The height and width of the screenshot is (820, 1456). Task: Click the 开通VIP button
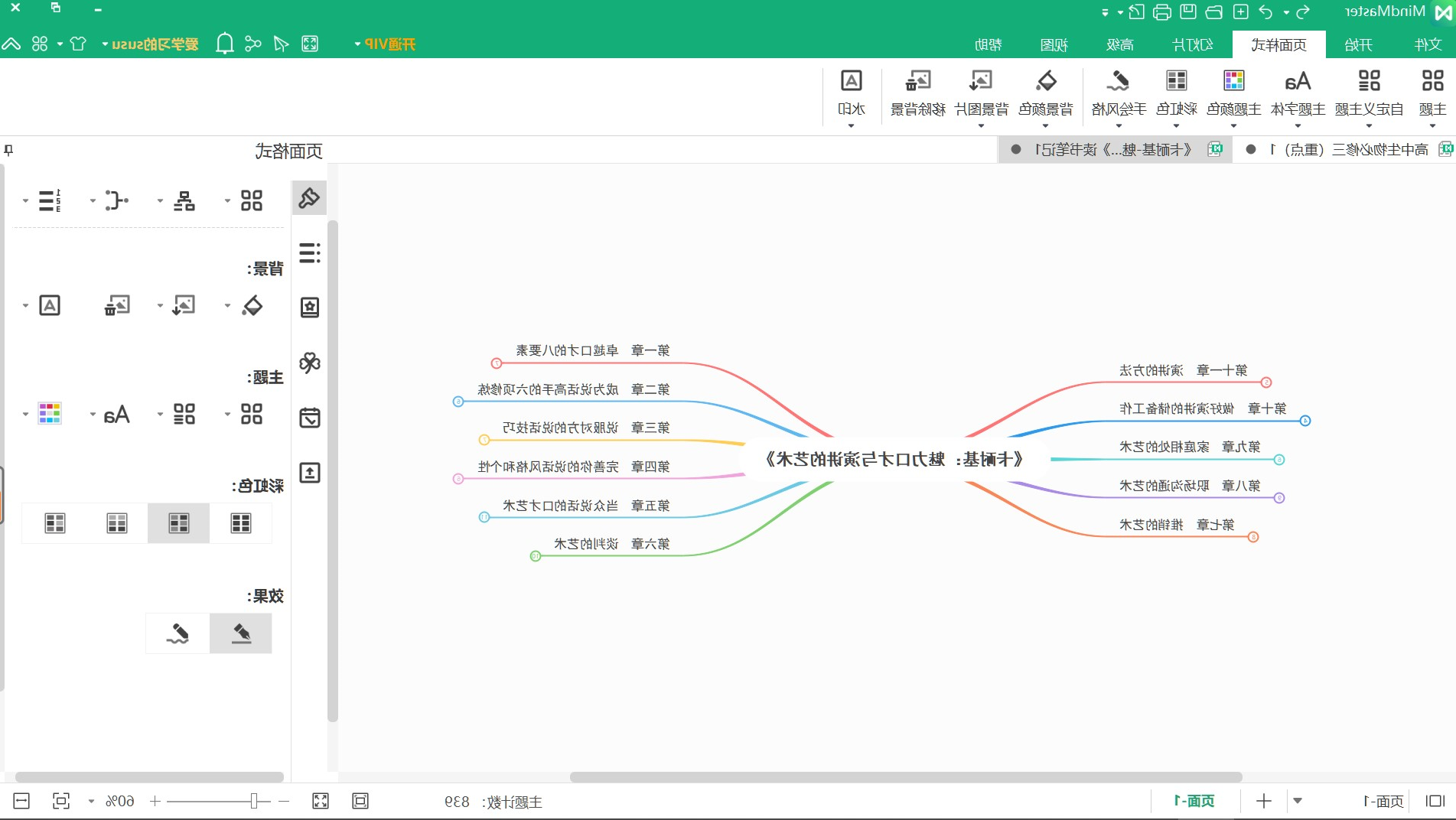point(386,44)
